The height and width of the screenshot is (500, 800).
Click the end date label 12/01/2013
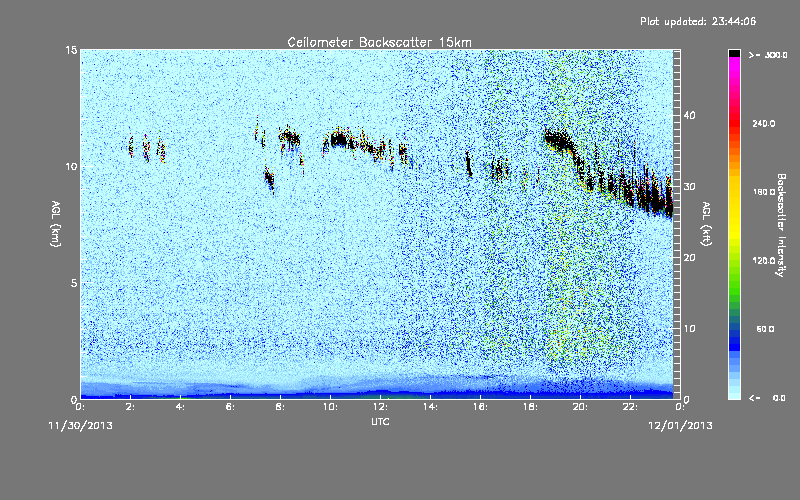tap(680, 426)
